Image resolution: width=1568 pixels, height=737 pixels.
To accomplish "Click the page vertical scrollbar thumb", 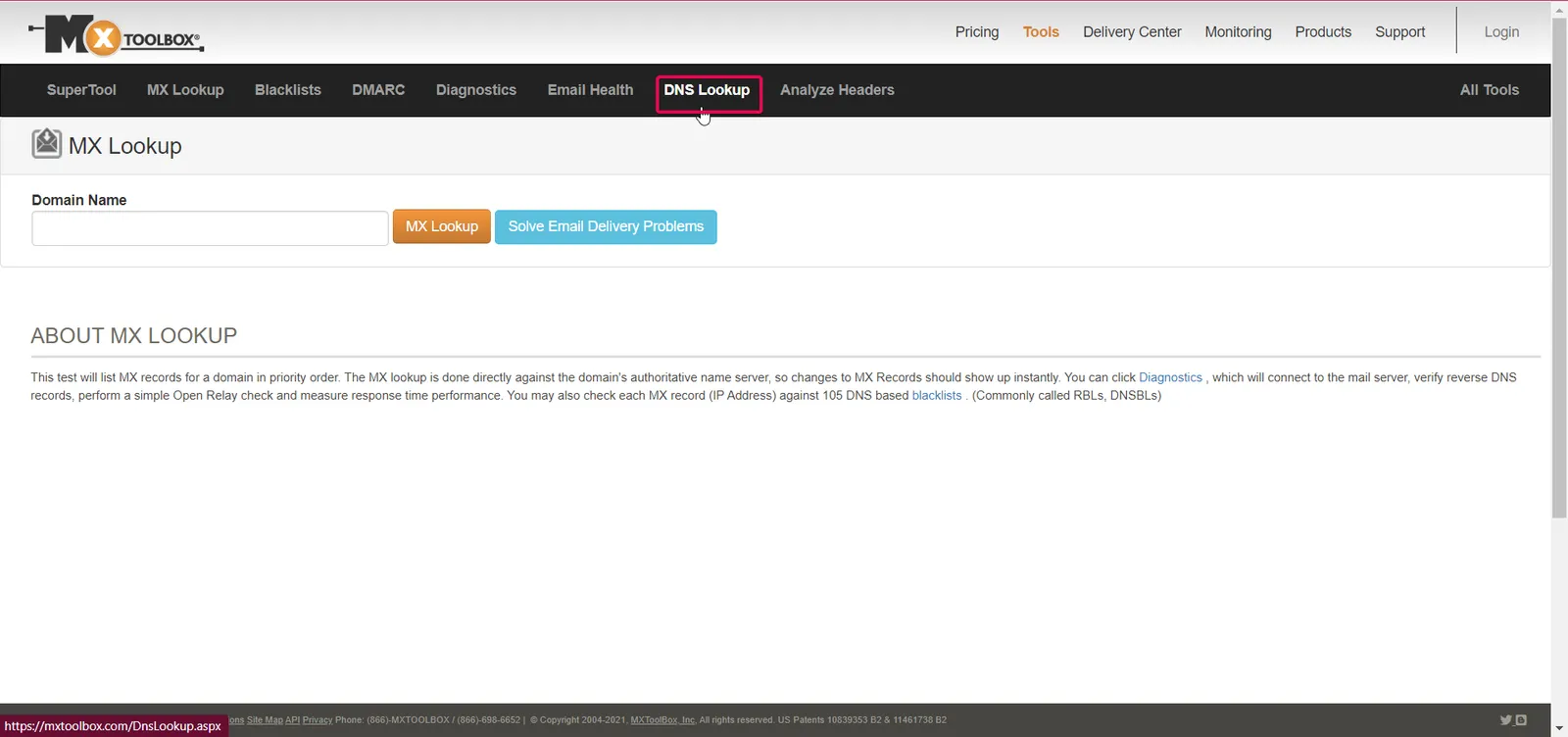I will (x=1559, y=269).
